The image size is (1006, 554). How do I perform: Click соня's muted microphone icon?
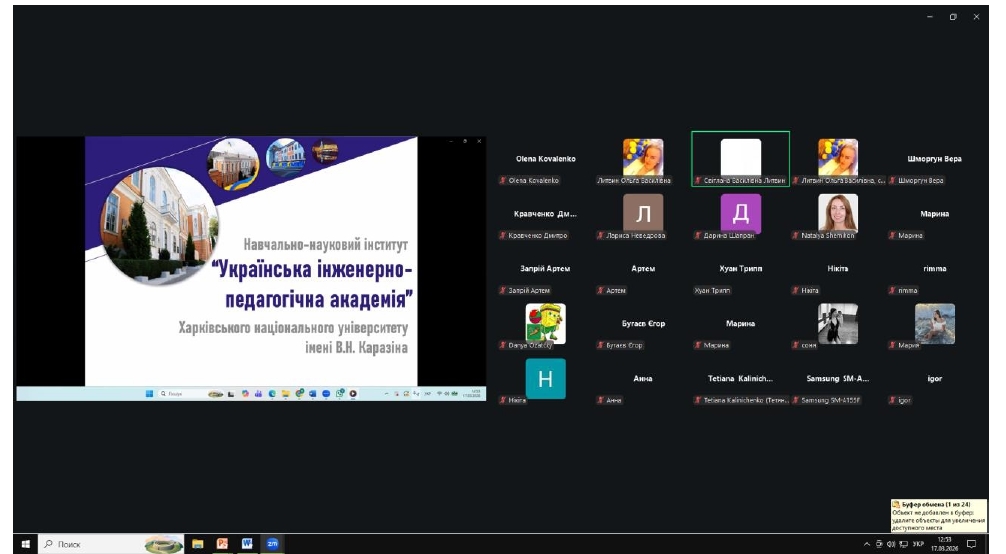pyautogui.click(x=796, y=345)
